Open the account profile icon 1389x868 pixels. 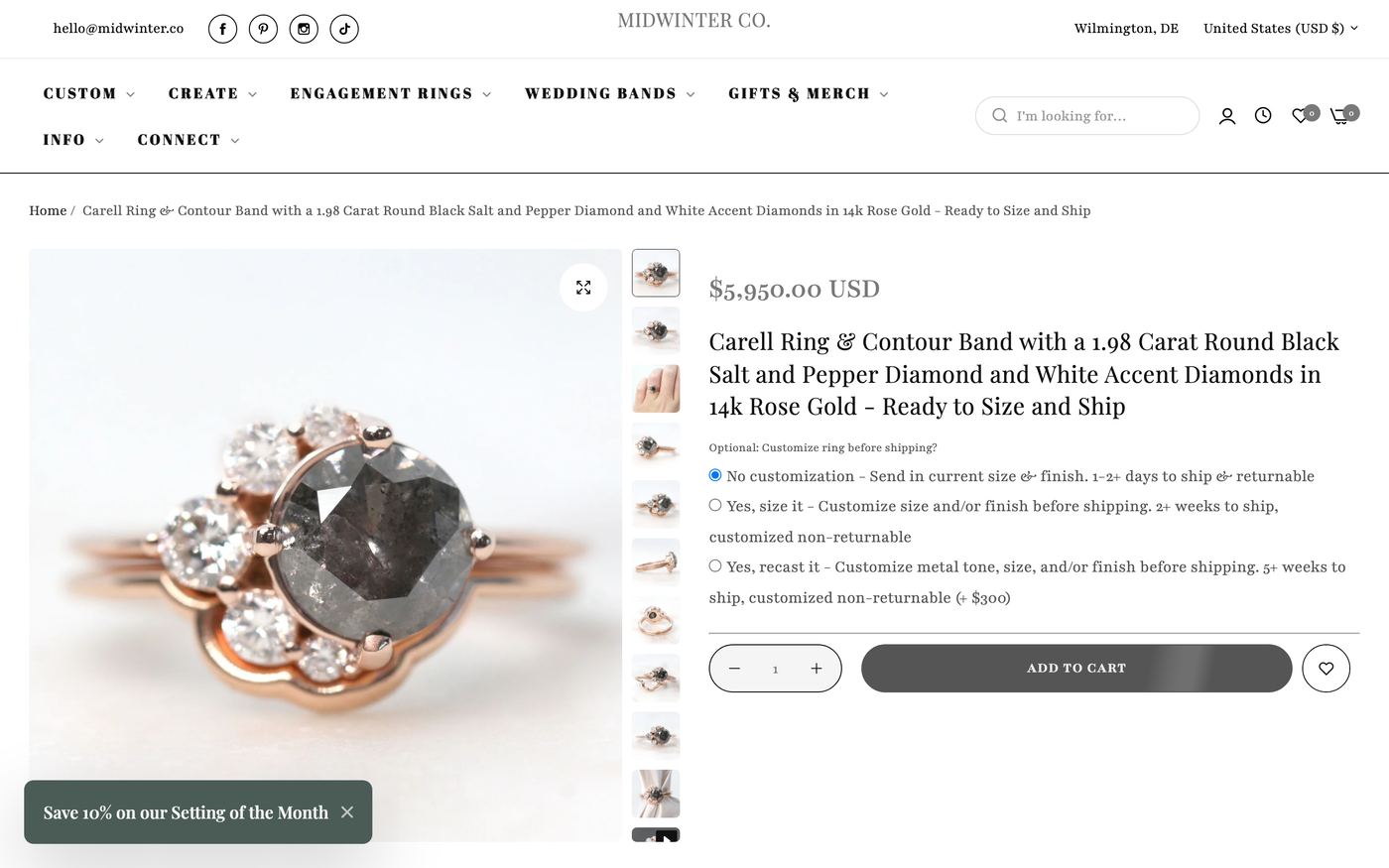(1227, 116)
